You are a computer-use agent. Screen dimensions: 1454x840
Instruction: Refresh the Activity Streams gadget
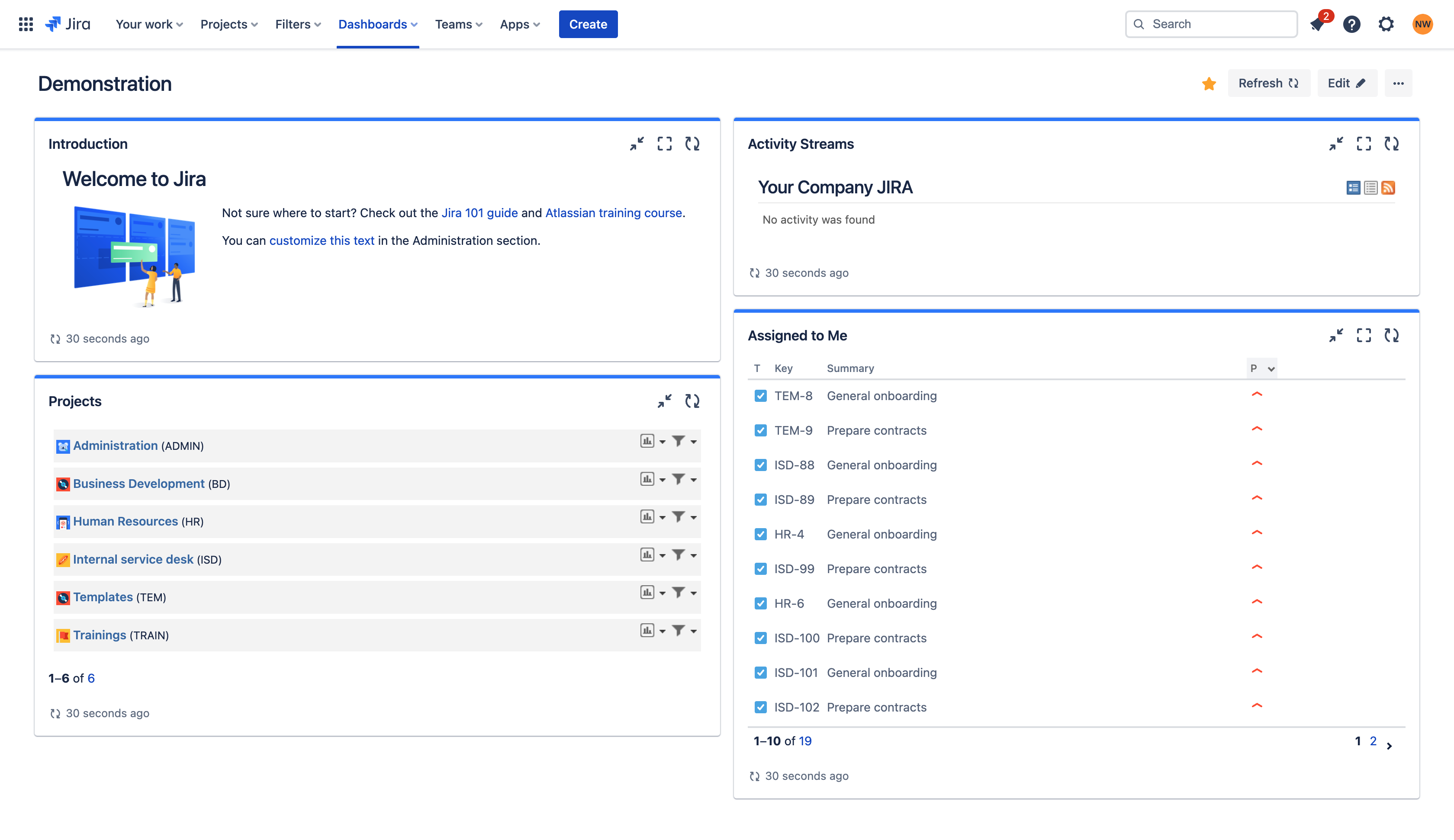(x=1391, y=144)
